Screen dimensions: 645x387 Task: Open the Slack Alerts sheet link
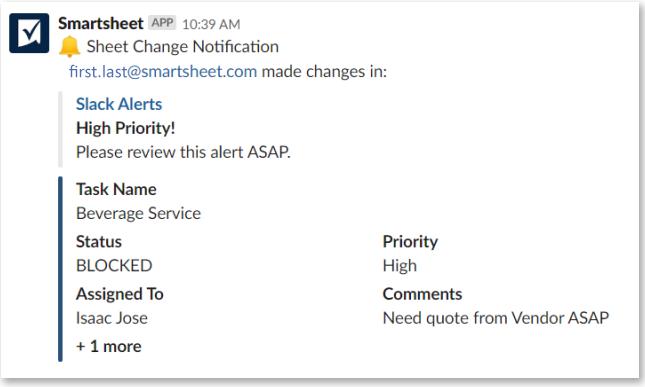coord(119,104)
